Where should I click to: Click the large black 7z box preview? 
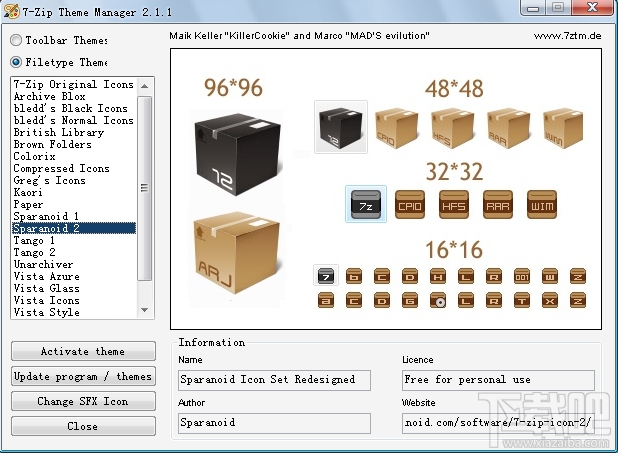point(238,153)
